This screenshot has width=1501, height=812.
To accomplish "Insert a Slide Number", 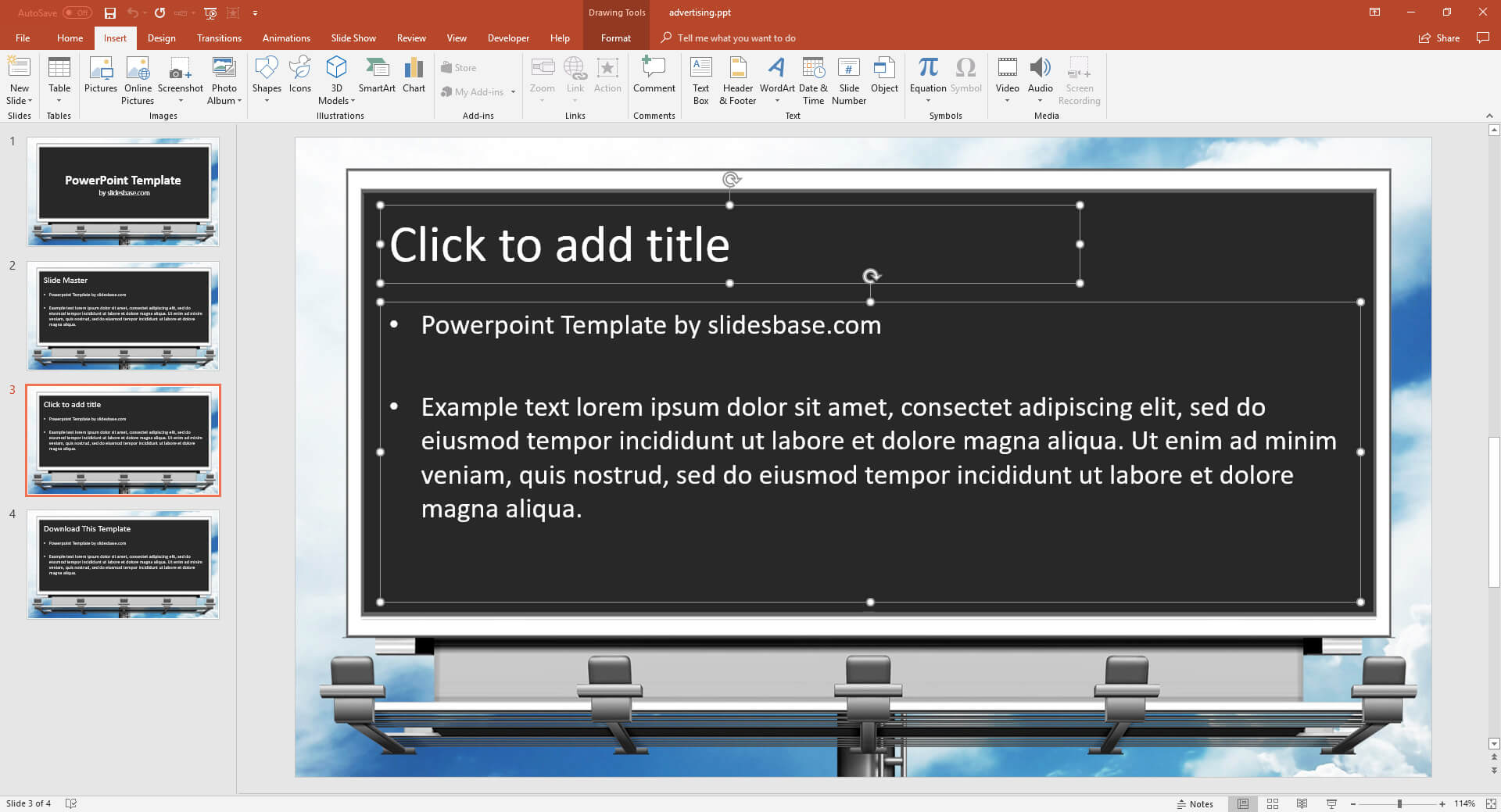I will pyautogui.click(x=848, y=80).
